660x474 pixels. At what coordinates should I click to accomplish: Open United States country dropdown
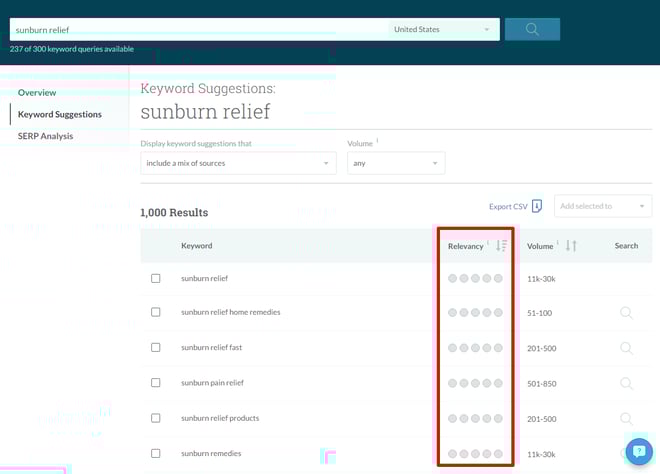(444, 29)
